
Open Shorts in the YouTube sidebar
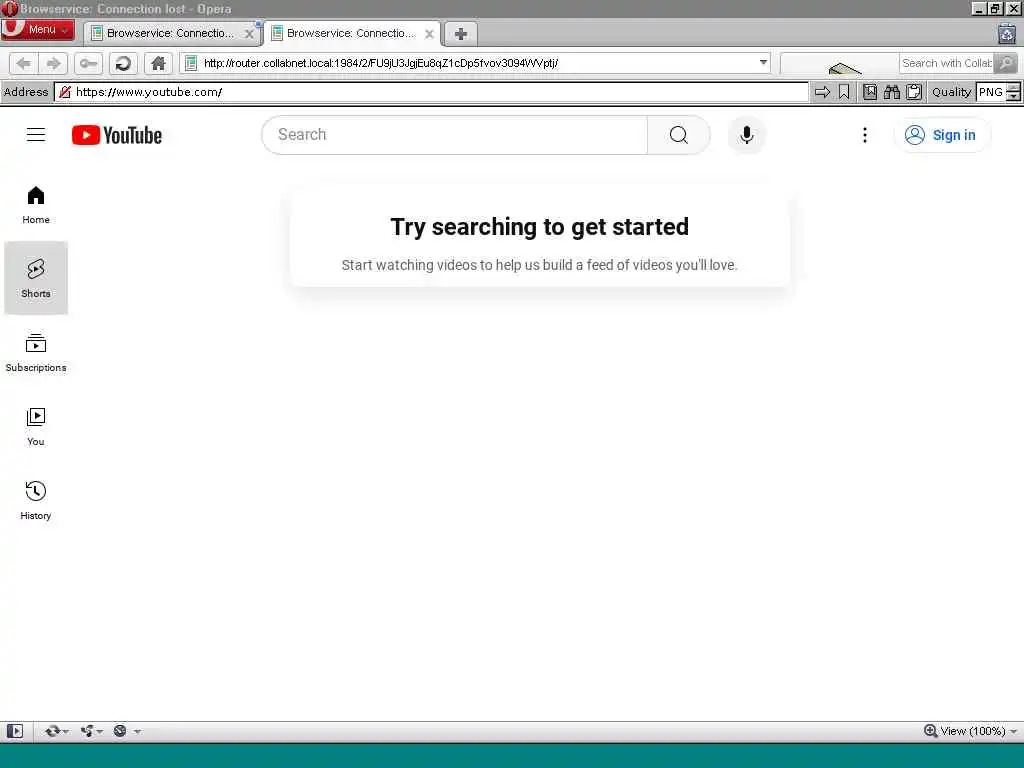click(x=36, y=278)
